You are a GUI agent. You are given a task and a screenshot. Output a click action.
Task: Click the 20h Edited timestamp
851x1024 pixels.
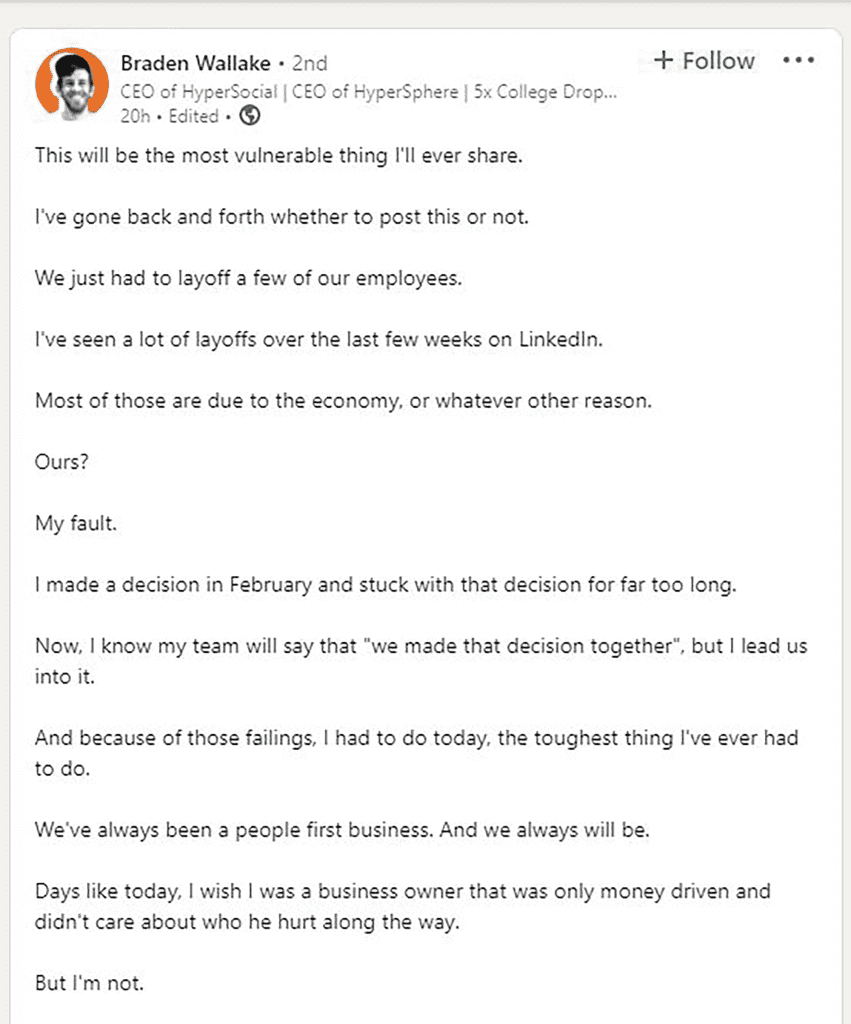170,116
